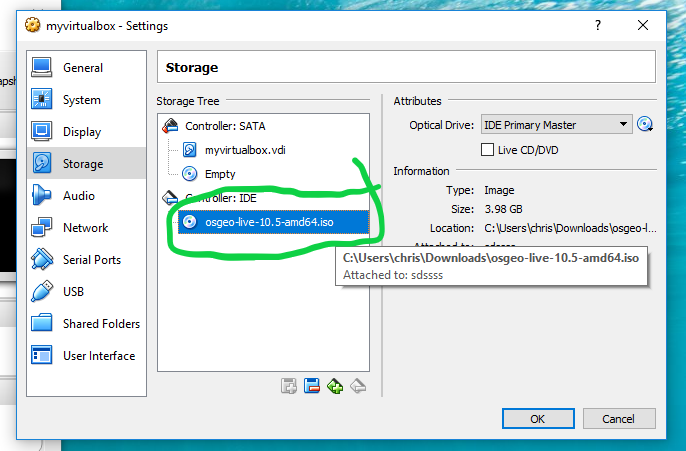Select myvirtualbox.vdi hard disk entry
This screenshot has height=451, width=686.
[245, 150]
